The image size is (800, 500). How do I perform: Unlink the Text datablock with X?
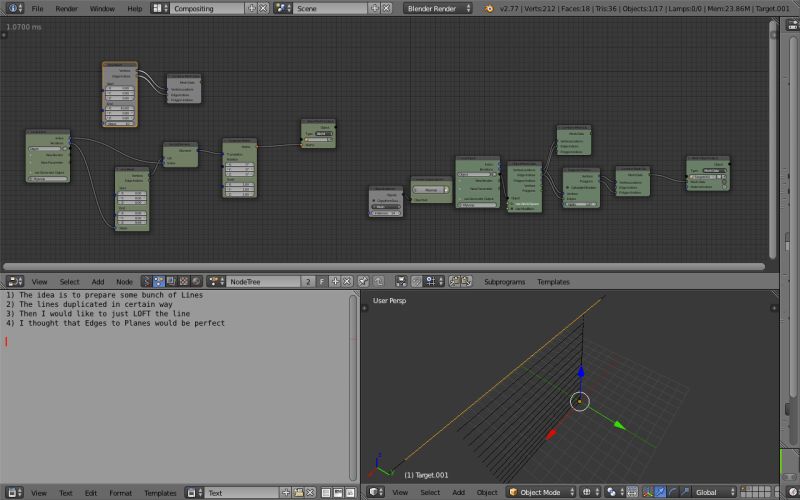pos(310,492)
